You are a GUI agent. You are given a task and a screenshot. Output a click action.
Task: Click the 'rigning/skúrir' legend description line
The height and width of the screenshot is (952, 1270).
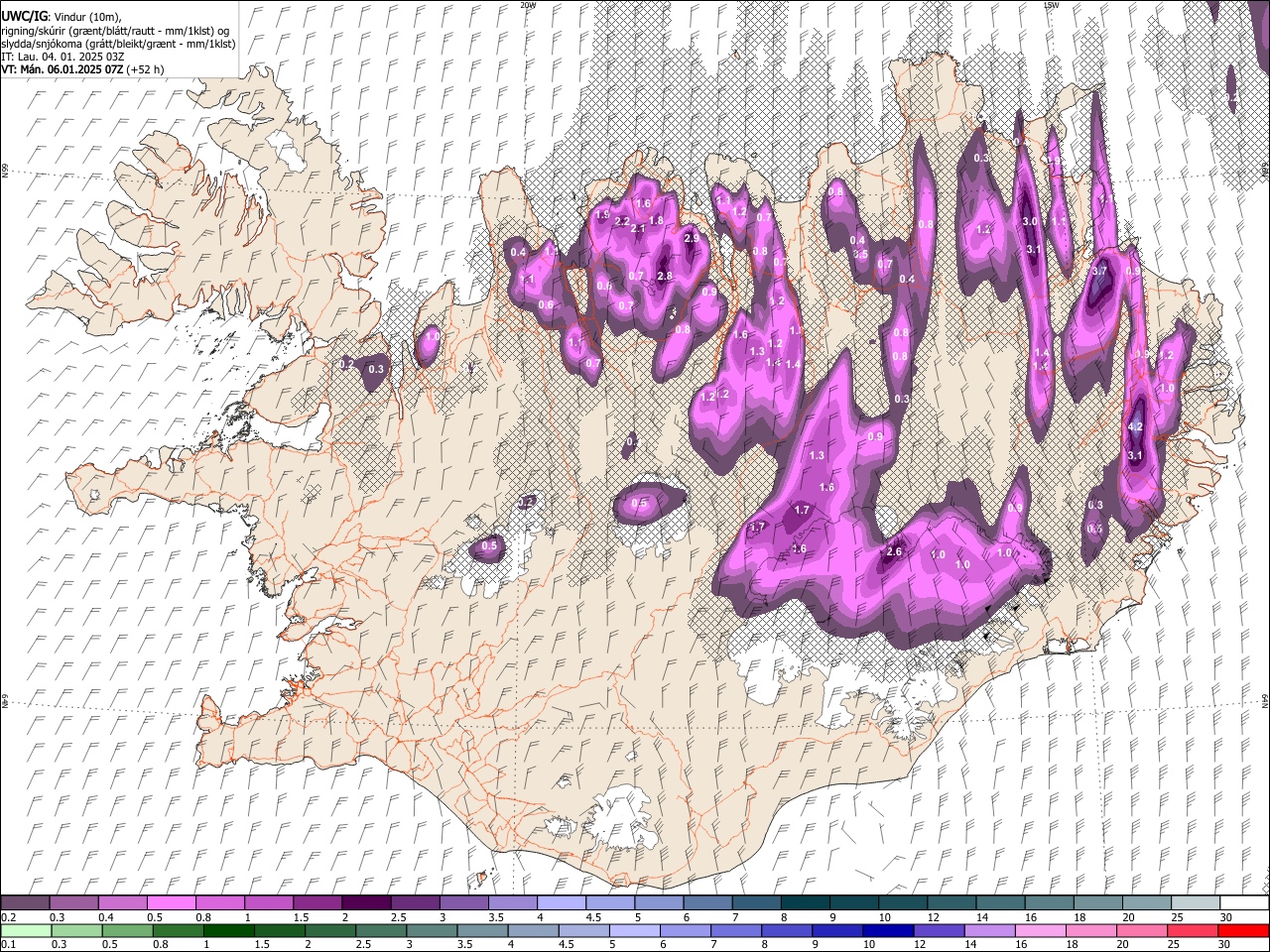[x=117, y=30]
